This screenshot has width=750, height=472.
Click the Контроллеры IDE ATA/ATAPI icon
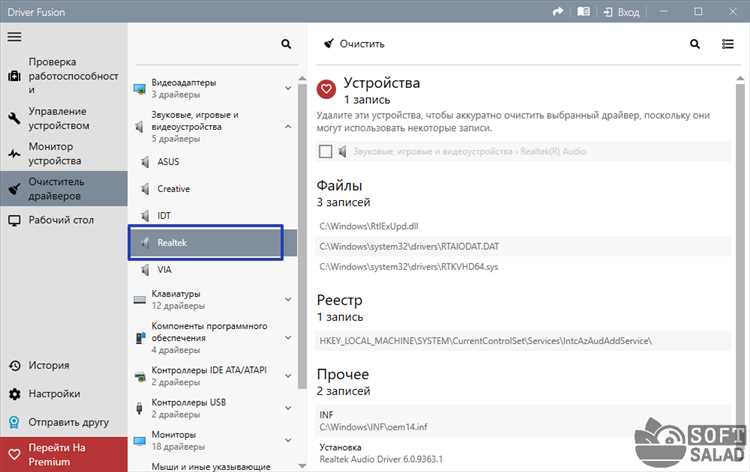[x=140, y=376]
